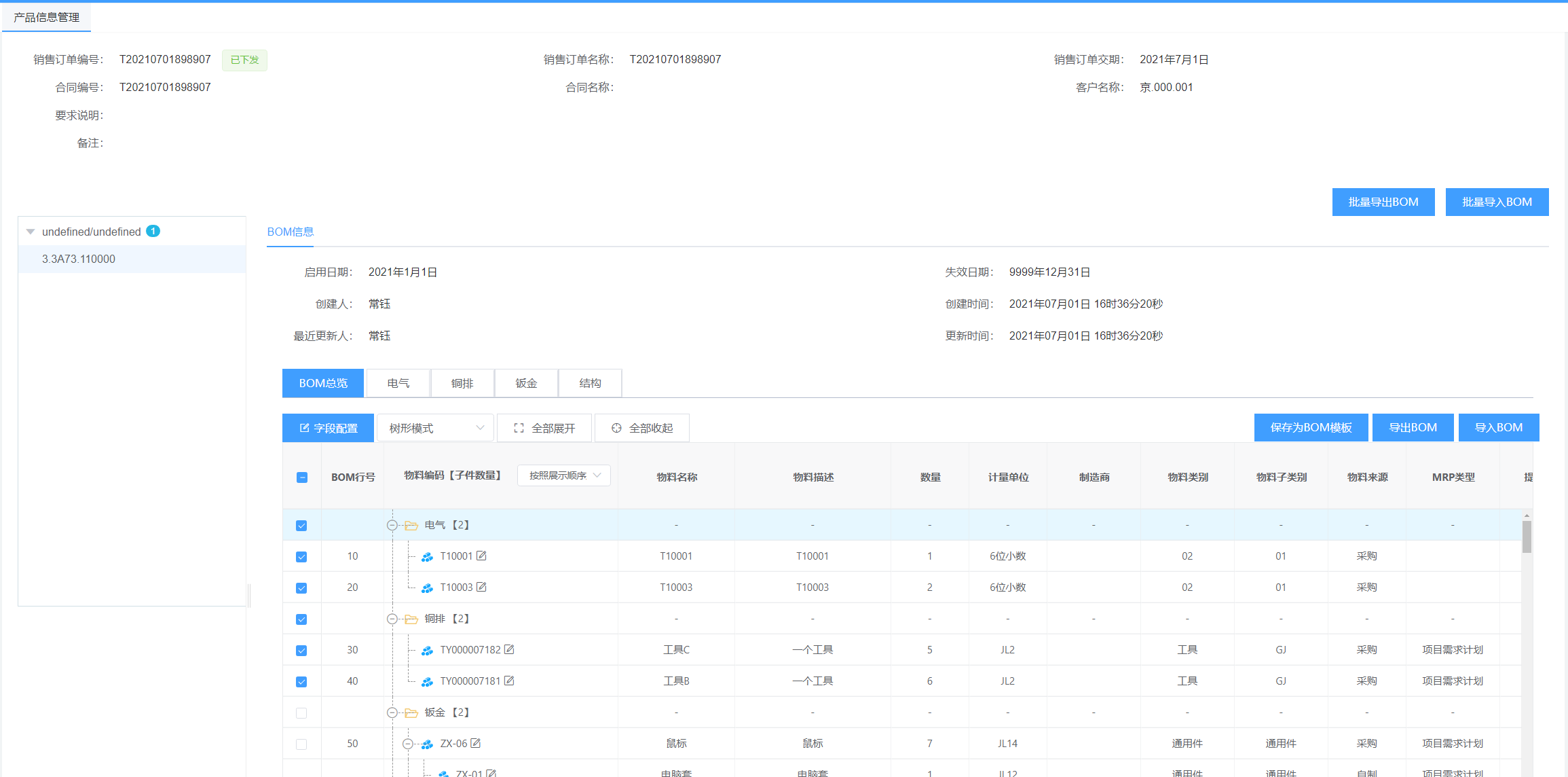Click the 电气 folder icon

pos(411,525)
